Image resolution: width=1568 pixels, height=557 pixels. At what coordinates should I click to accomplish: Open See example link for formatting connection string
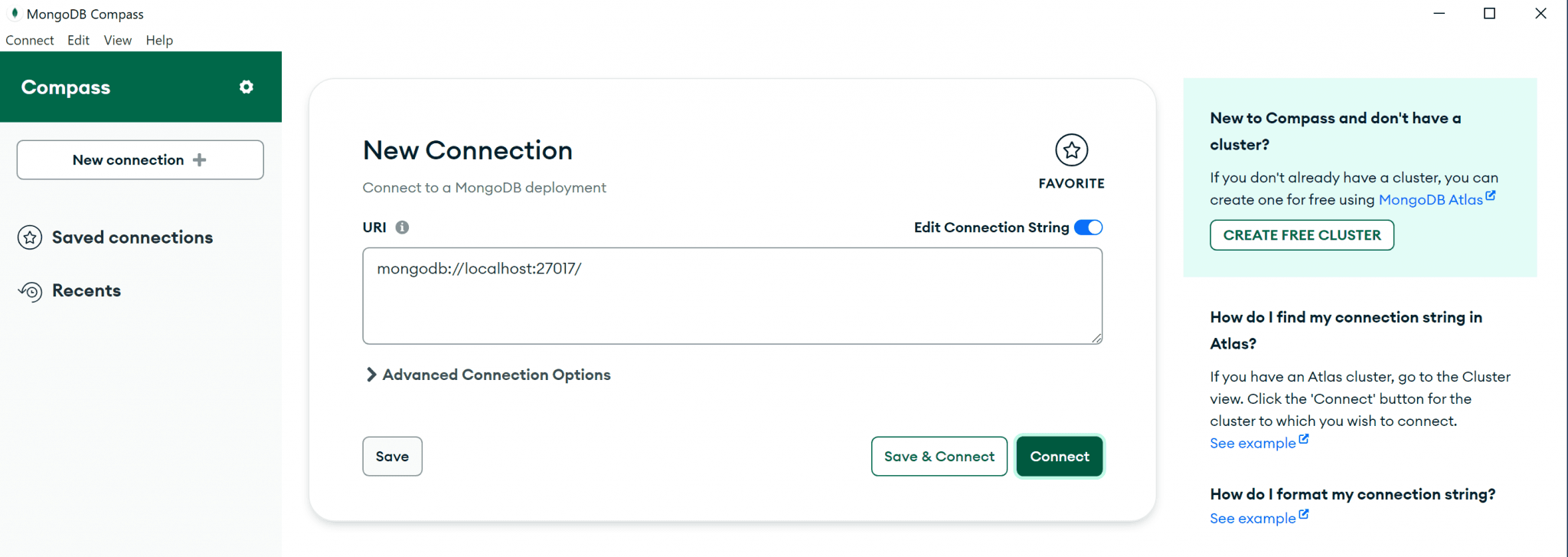[1253, 519]
